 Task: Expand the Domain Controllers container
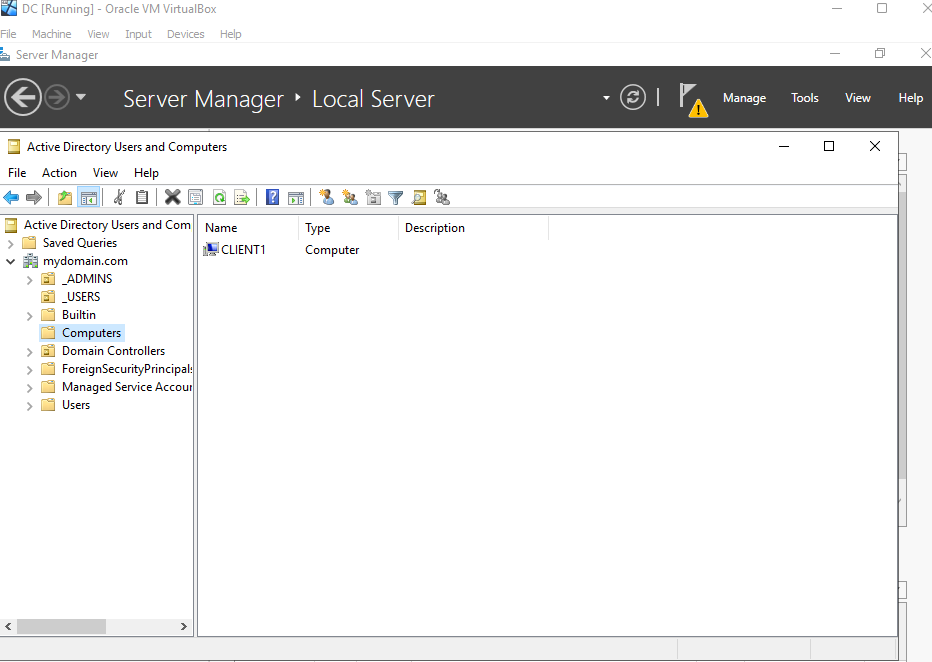[x=30, y=350]
